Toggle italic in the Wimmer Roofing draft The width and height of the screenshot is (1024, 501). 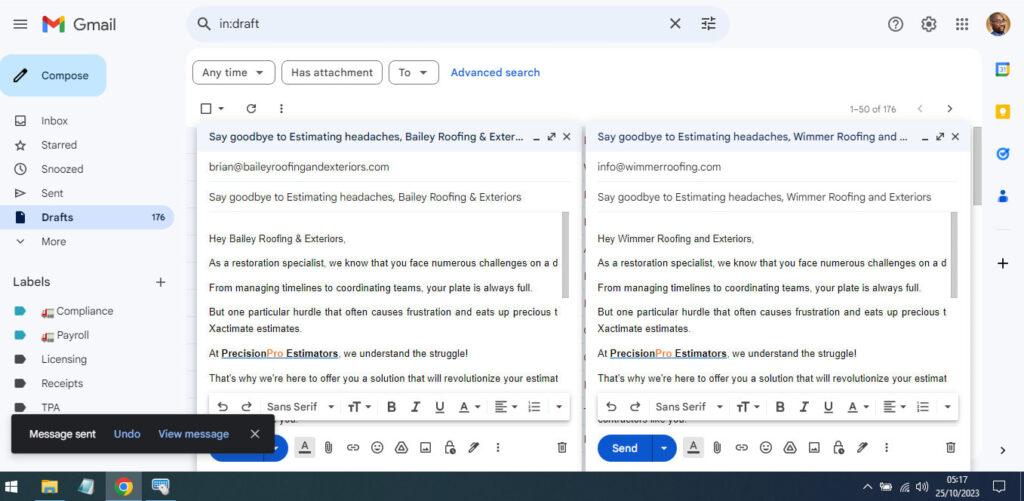[x=803, y=407]
